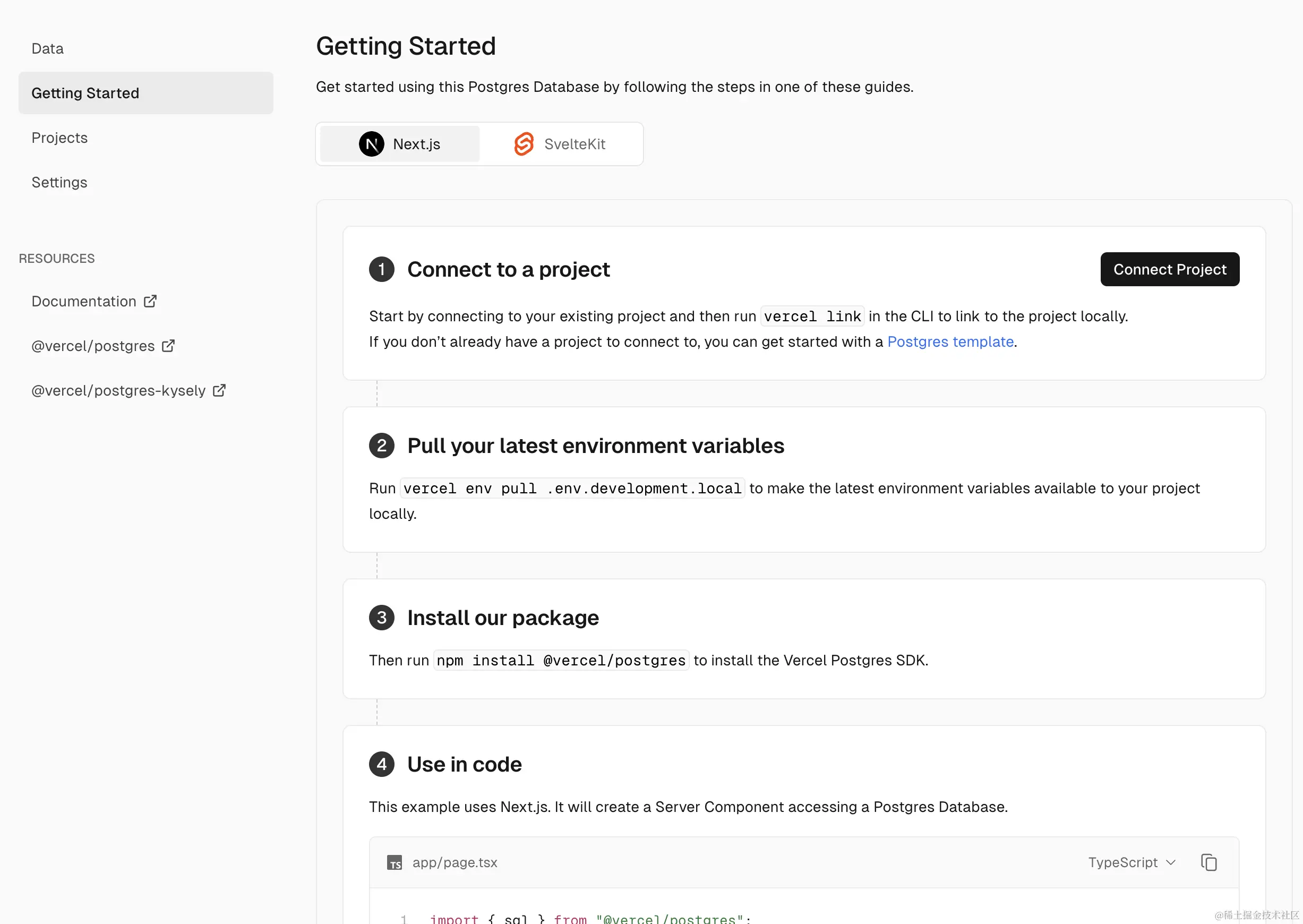Viewport: 1303px width, 924px height.
Task: Click the Next.js logo icon
Action: click(x=371, y=144)
